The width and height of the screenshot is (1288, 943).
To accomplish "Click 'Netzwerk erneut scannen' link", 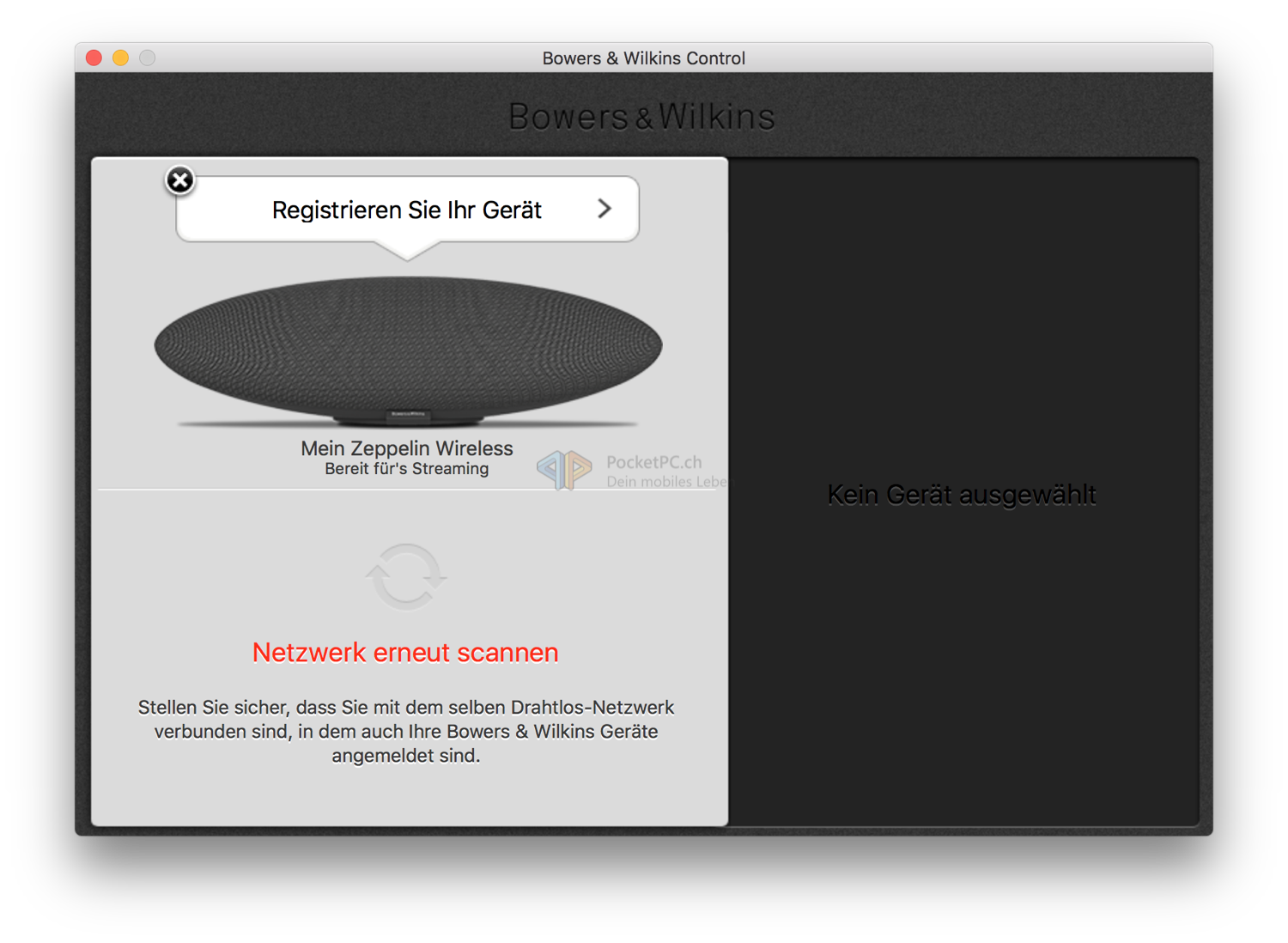I will tap(405, 653).
